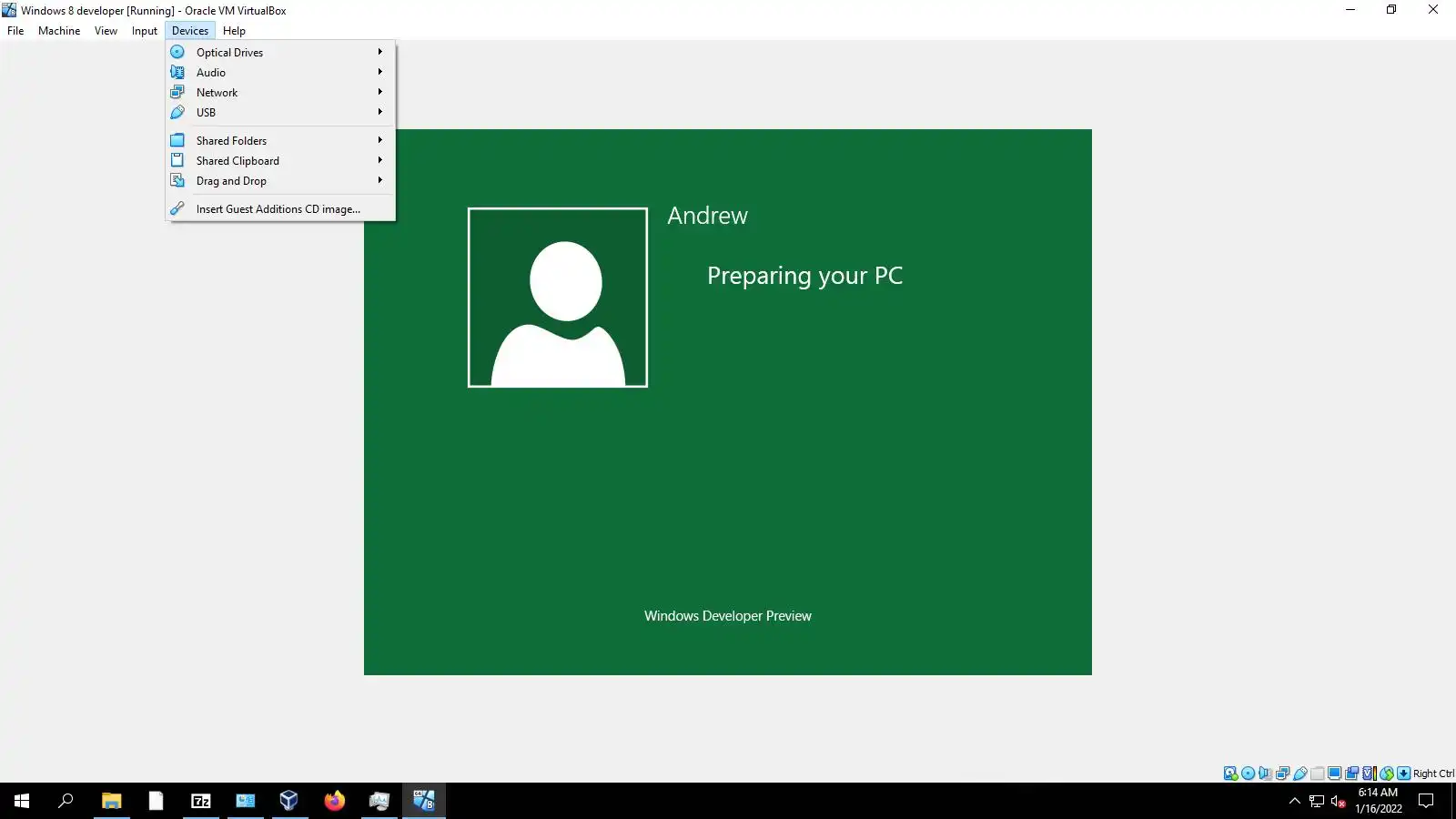Image resolution: width=1456 pixels, height=819 pixels.
Task: Open taskbar search
Action: 66,801
